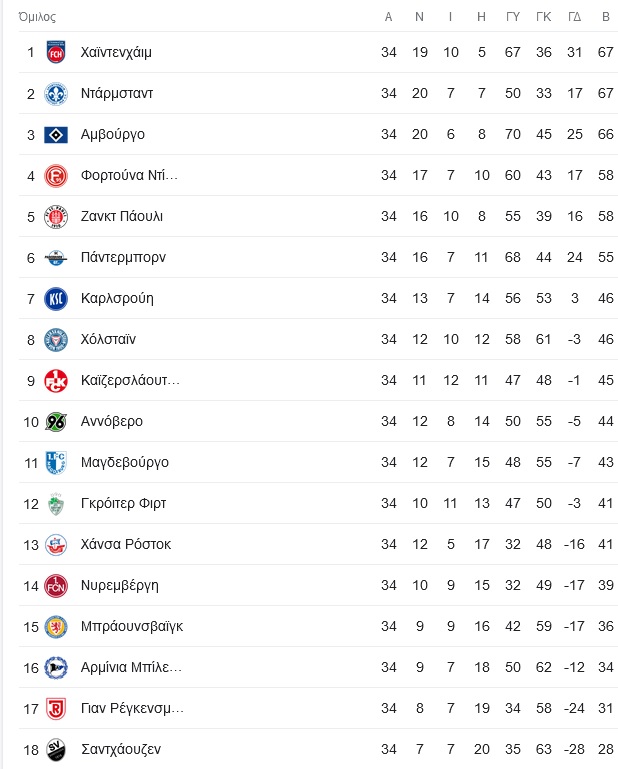This screenshot has height=769, width=618.
Task: Click the Kaiserslautern red FCK crest
Action: (56, 381)
